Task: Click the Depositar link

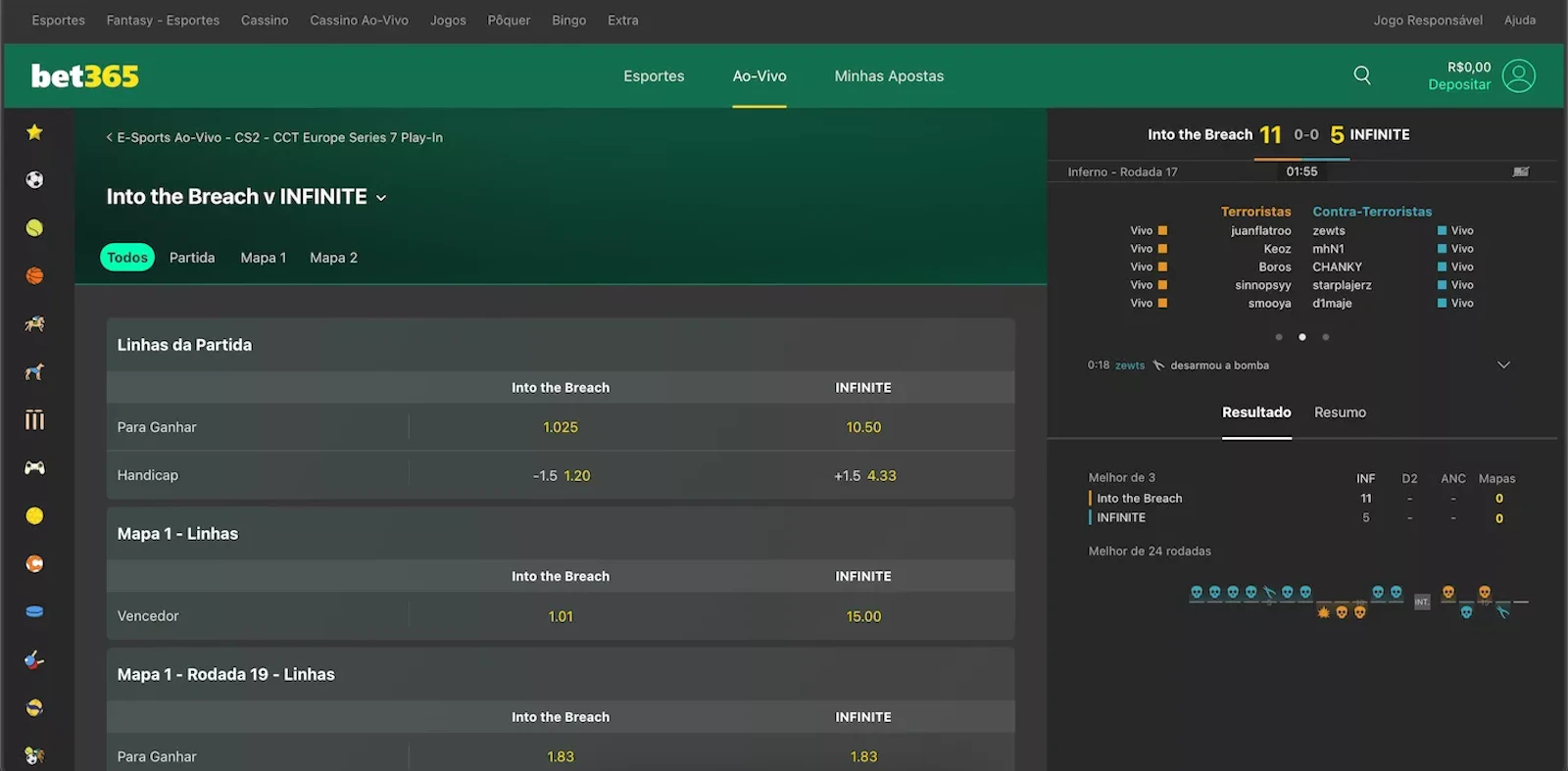Action: point(1458,85)
